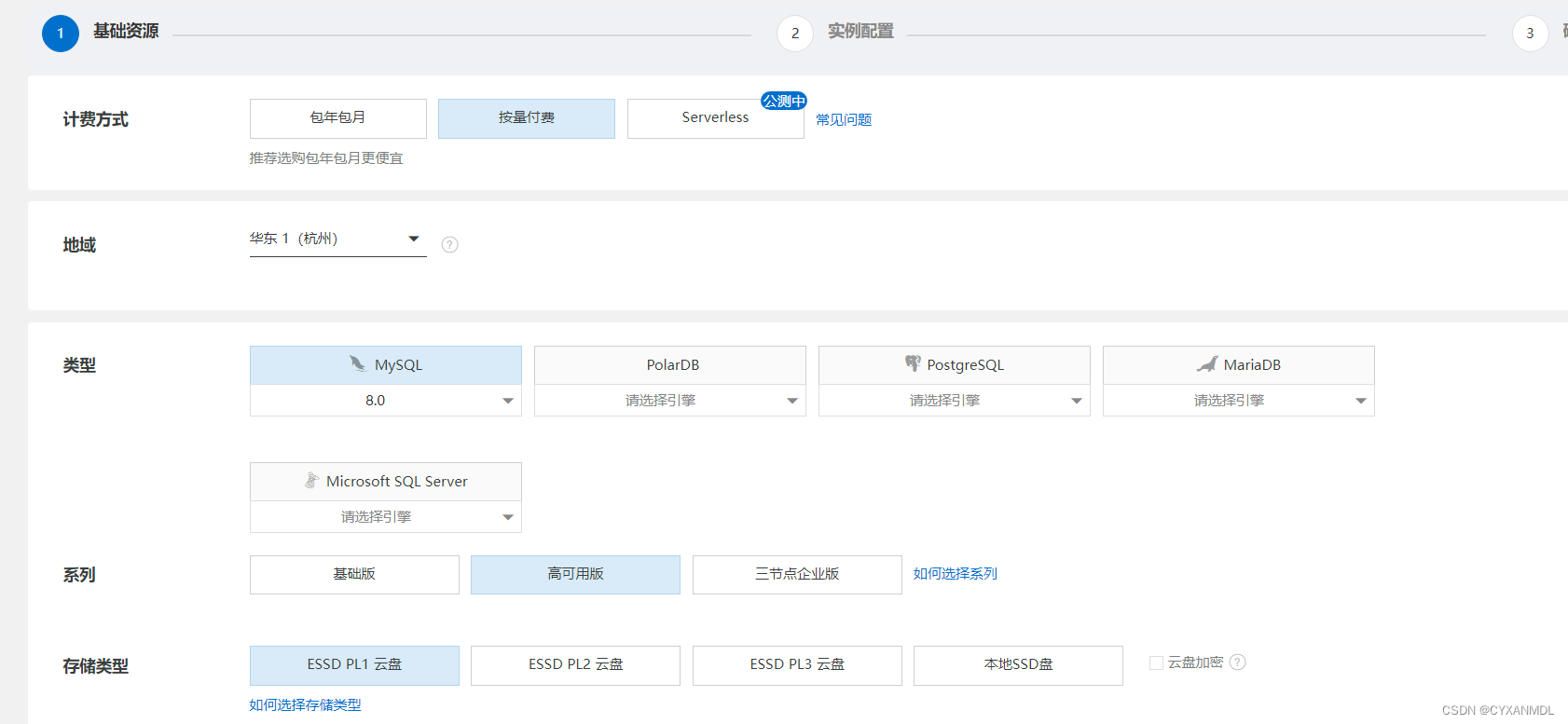Go to 基础资源 step tab

tap(126, 32)
